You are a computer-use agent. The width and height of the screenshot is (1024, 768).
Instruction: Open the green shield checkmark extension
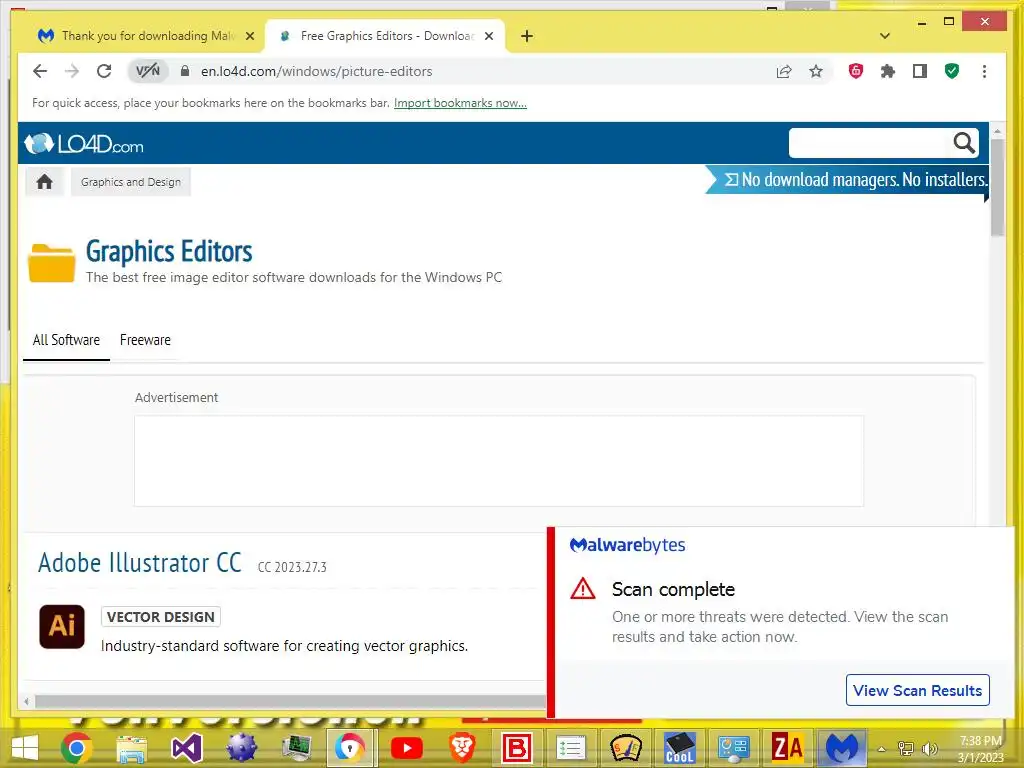tap(952, 71)
